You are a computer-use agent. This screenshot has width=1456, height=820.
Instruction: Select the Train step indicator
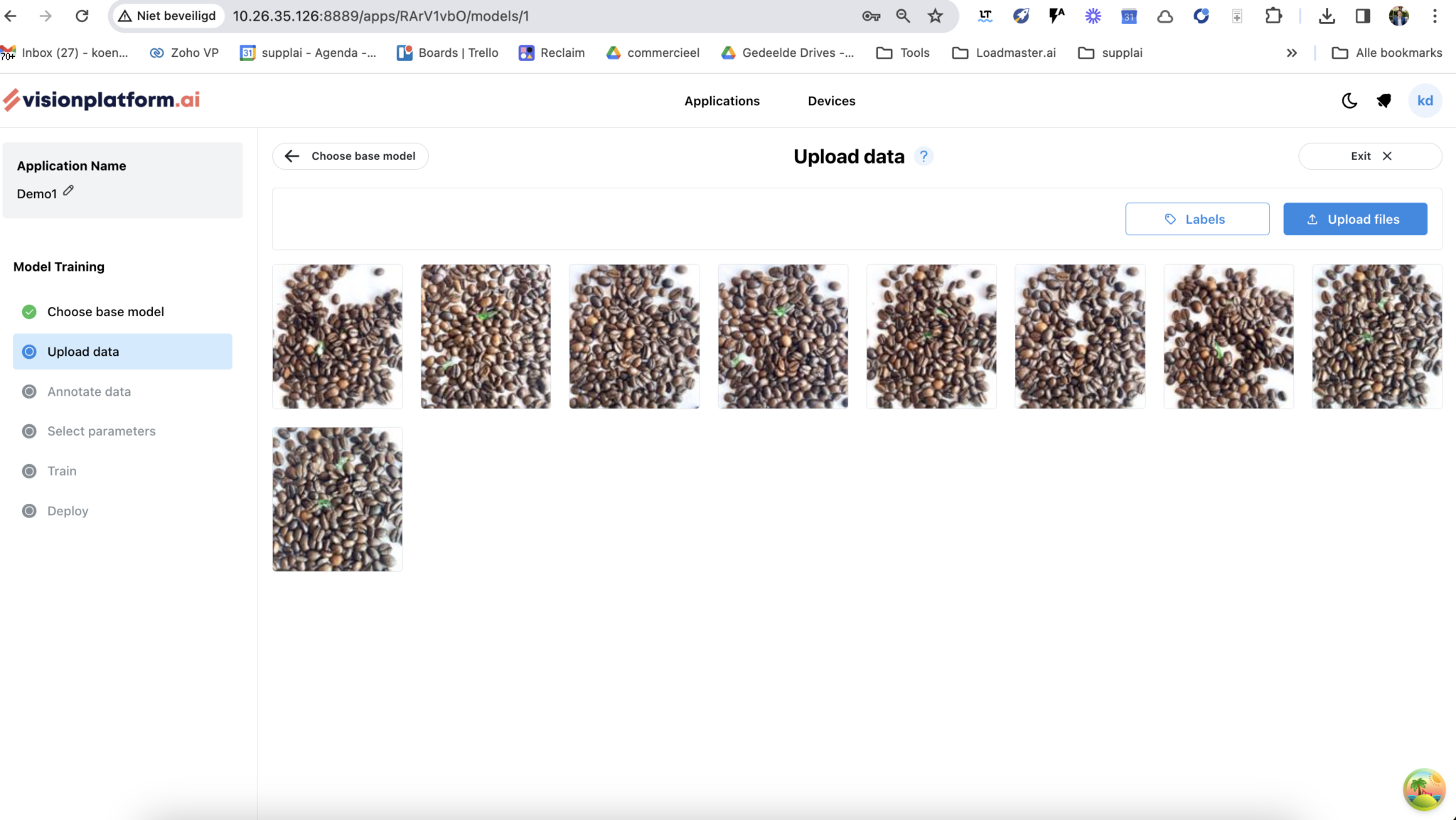tap(28, 470)
